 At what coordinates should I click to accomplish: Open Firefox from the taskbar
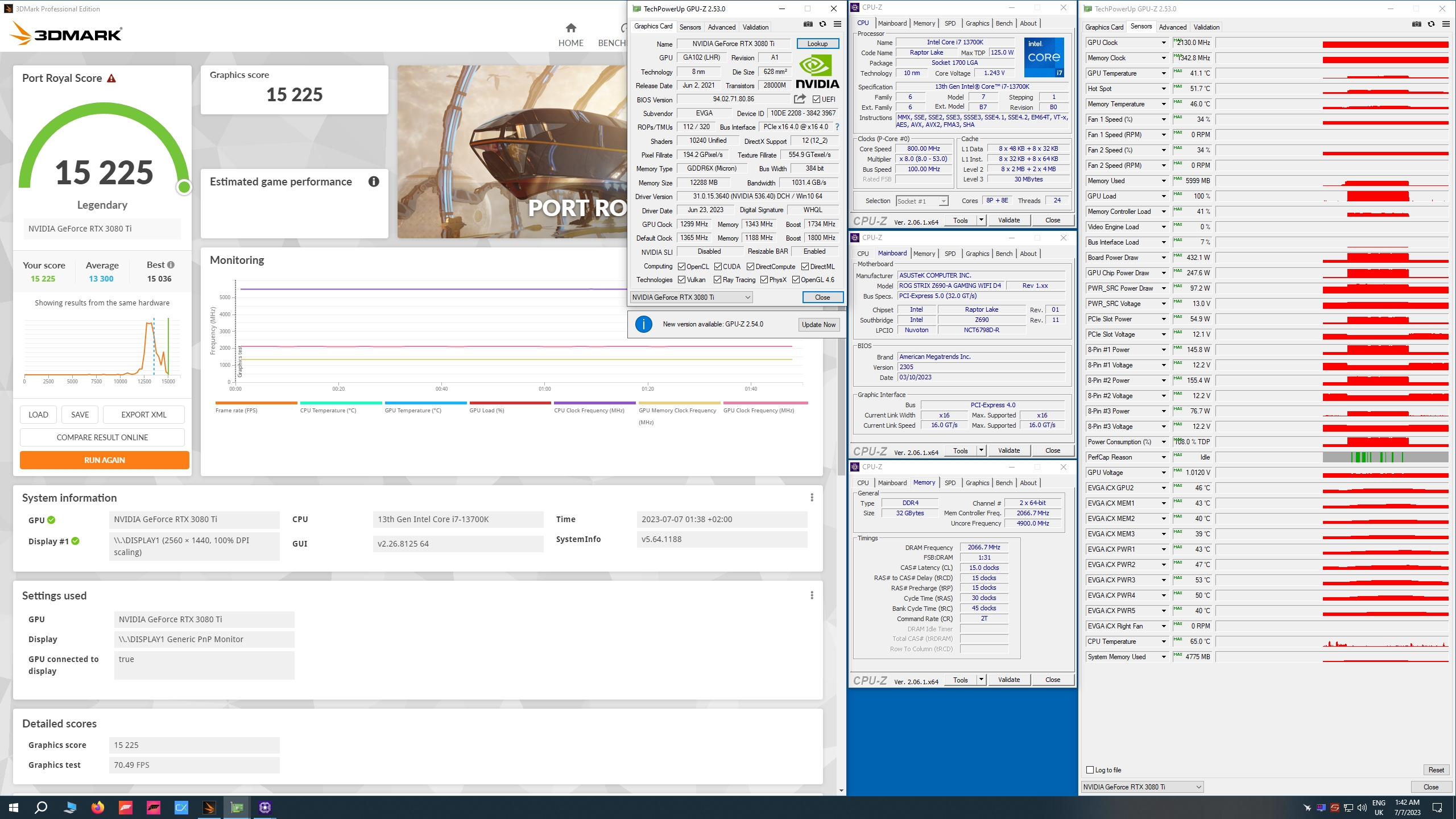point(98,807)
